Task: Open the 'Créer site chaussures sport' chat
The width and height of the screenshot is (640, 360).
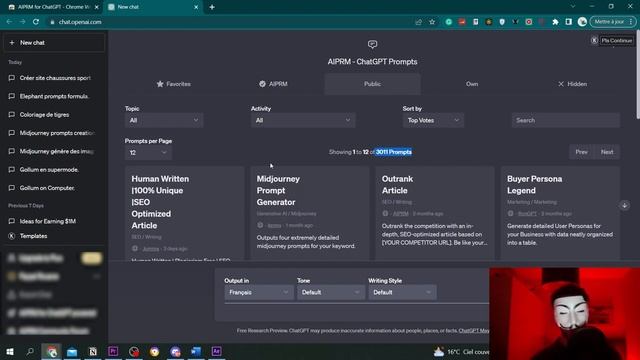Action: [x=54, y=78]
